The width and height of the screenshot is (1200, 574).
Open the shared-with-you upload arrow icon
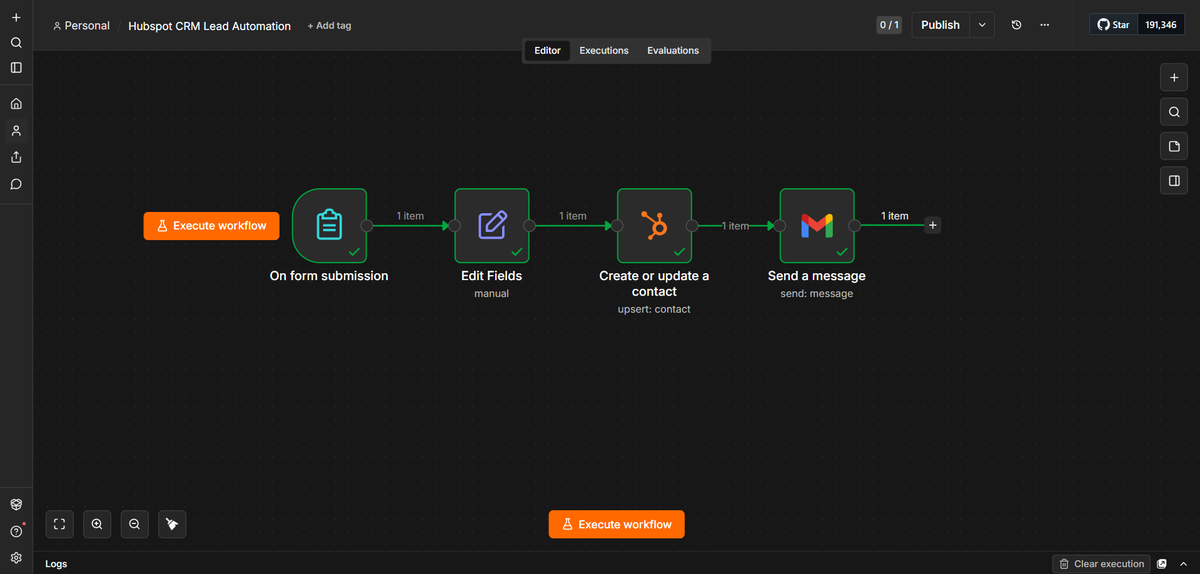click(x=16, y=157)
